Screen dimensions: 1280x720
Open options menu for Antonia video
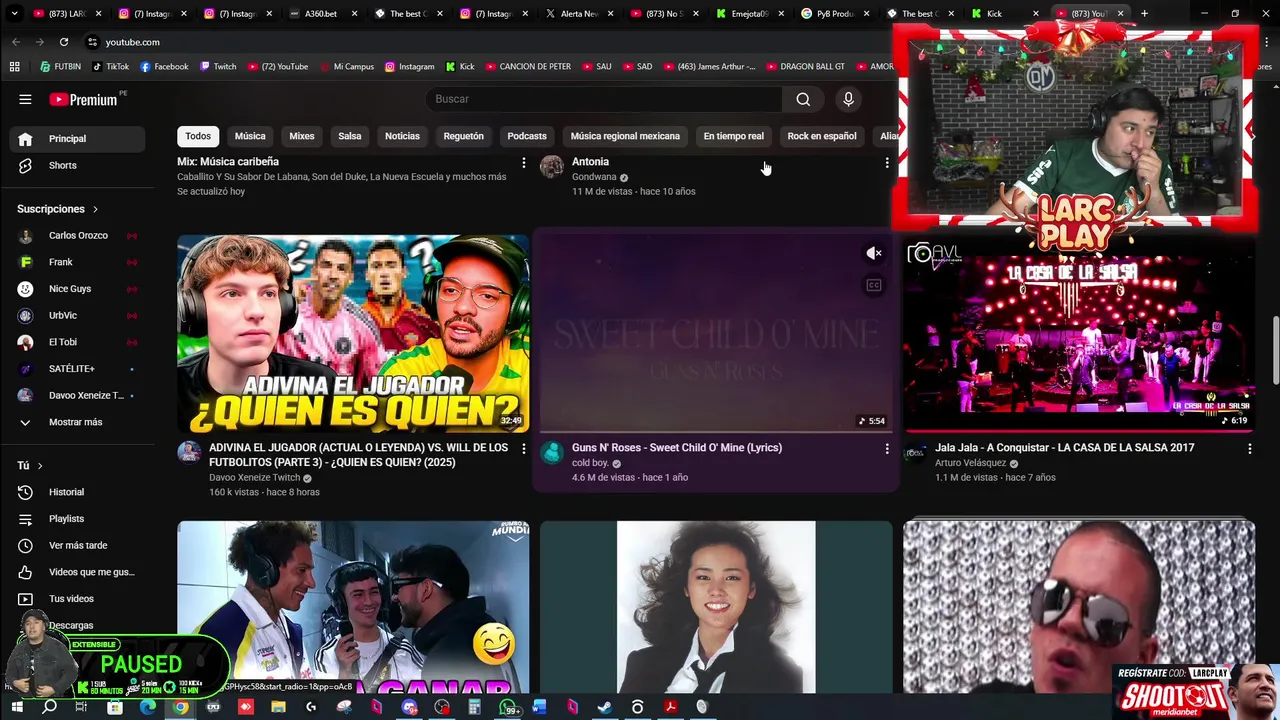[886, 162]
